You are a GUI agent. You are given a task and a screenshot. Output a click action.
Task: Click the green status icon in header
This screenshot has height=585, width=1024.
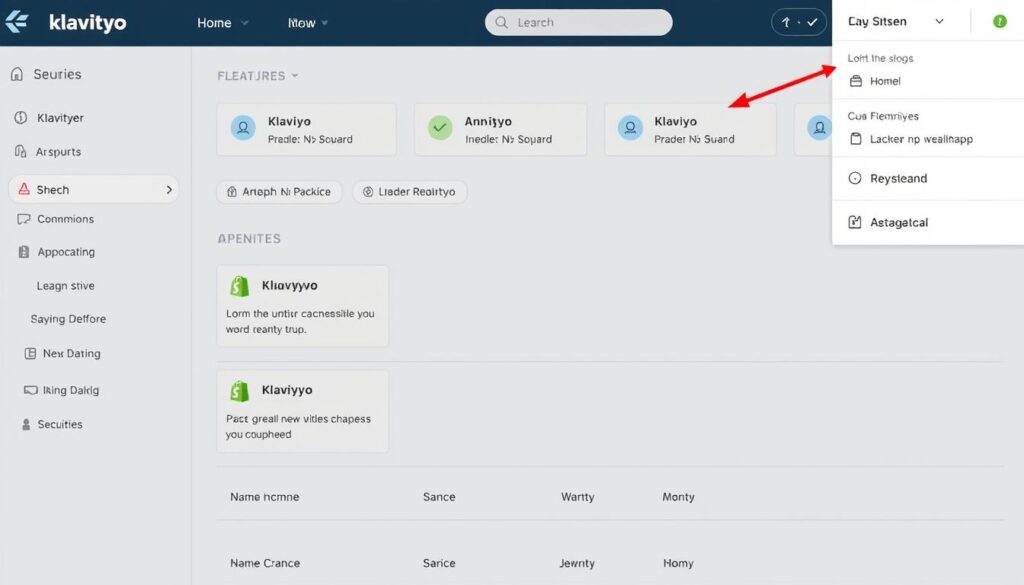coord(999,22)
